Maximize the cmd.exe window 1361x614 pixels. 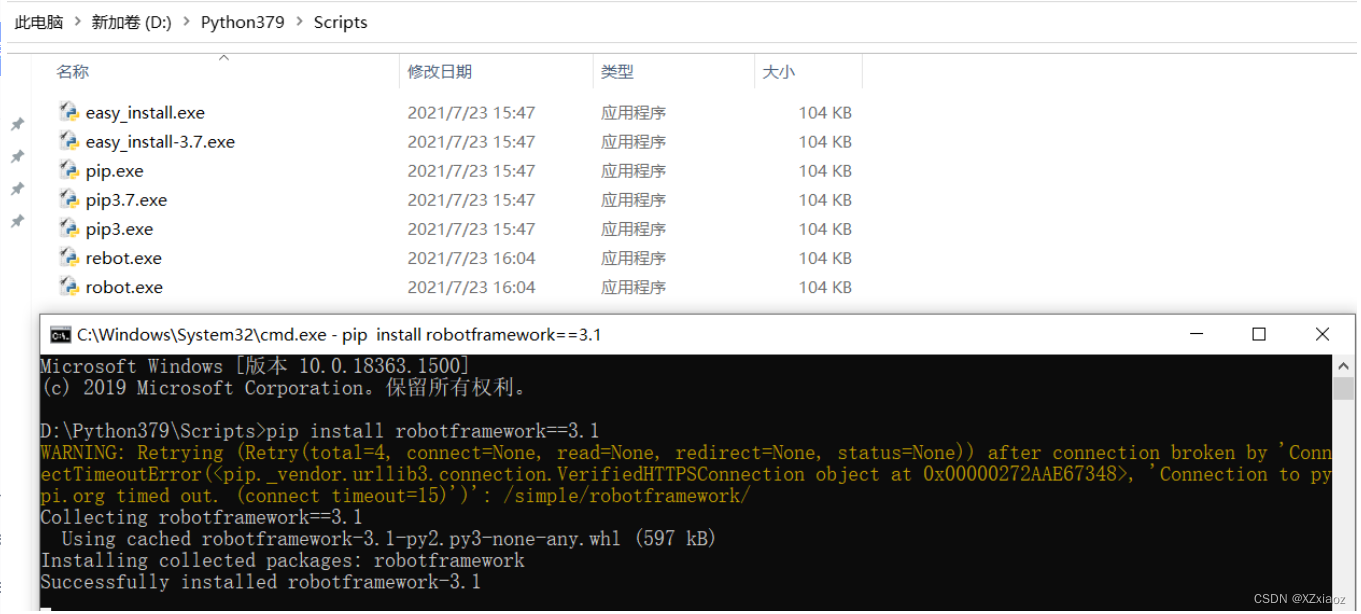[1259, 334]
